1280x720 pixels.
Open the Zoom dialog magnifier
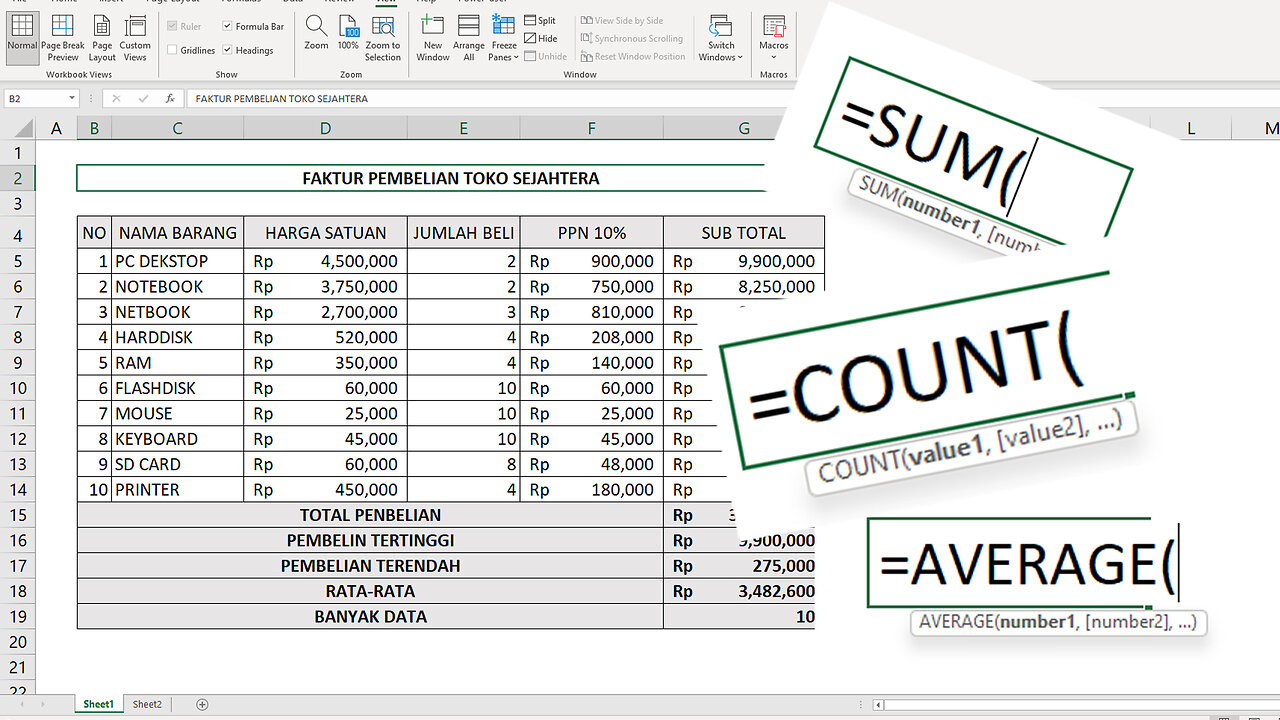tap(316, 33)
